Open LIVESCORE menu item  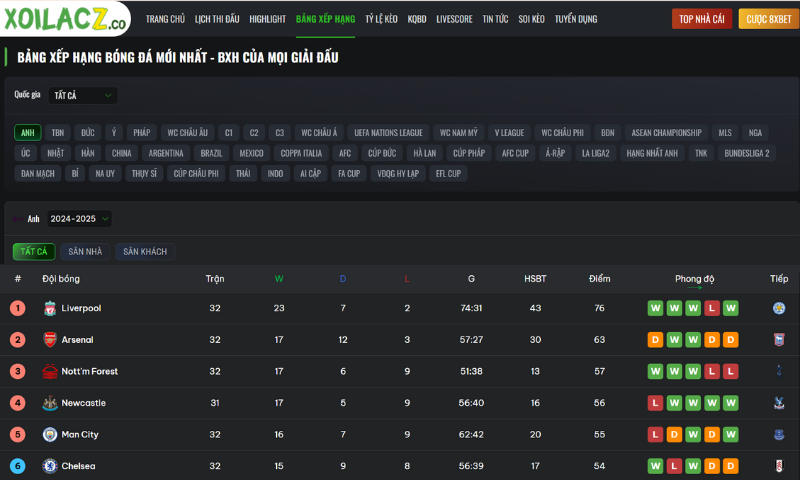tap(454, 19)
